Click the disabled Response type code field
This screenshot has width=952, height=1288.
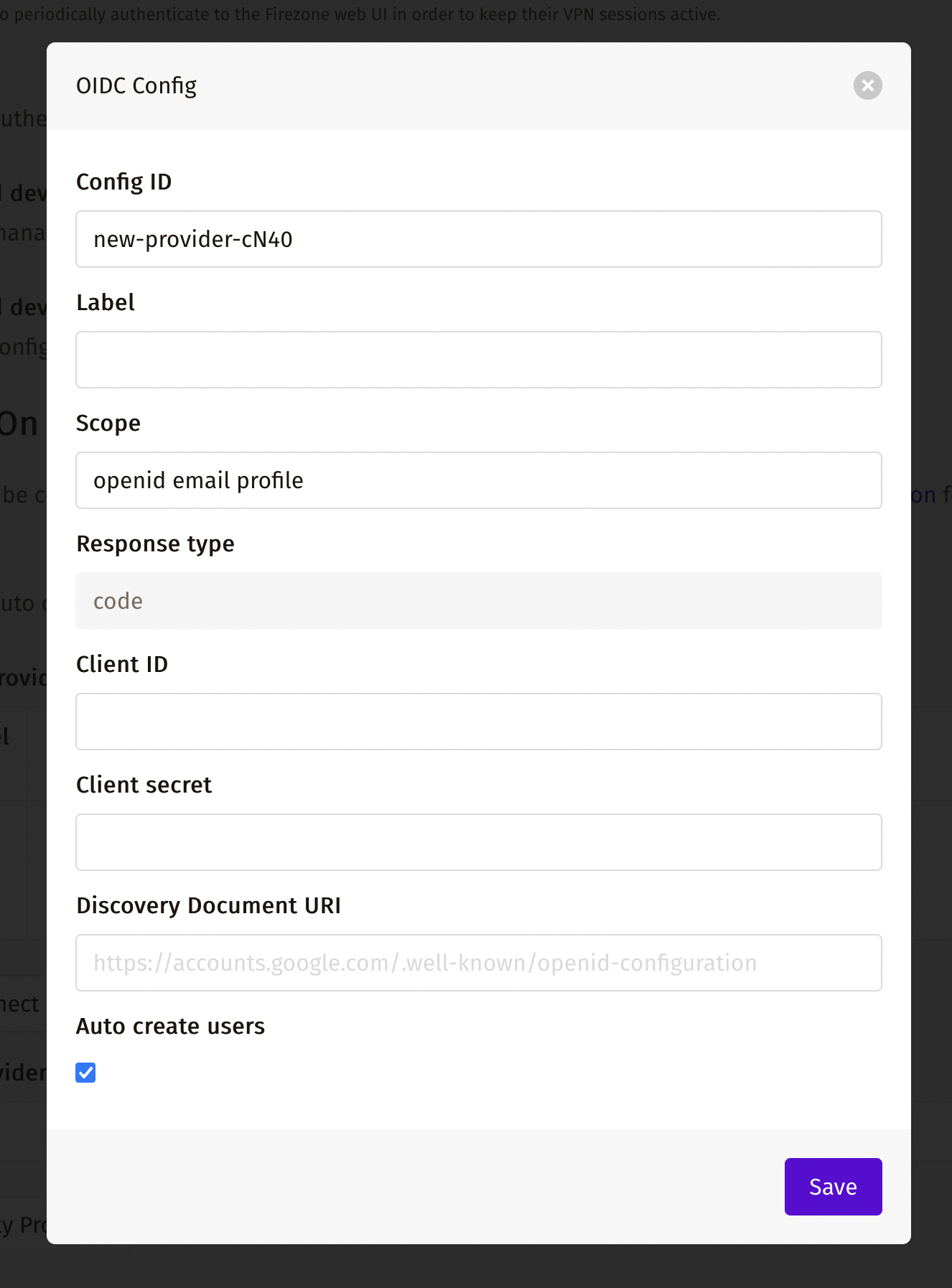(479, 601)
